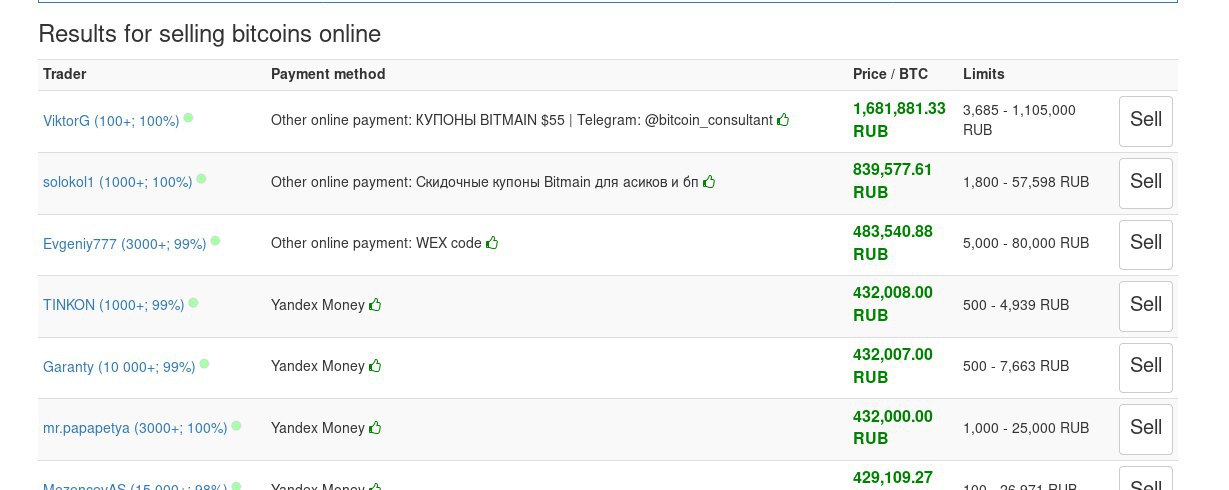Click price 483,540.88 RUB
Image resolution: width=1229 pixels, height=490 pixels.
[893, 243]
